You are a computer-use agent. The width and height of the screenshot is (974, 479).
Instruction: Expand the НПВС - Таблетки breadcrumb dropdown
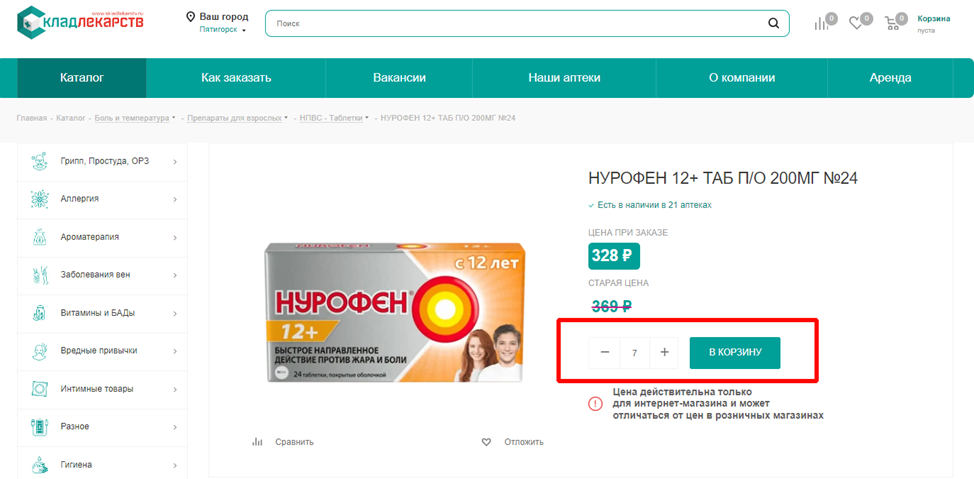tap(367, 117)
